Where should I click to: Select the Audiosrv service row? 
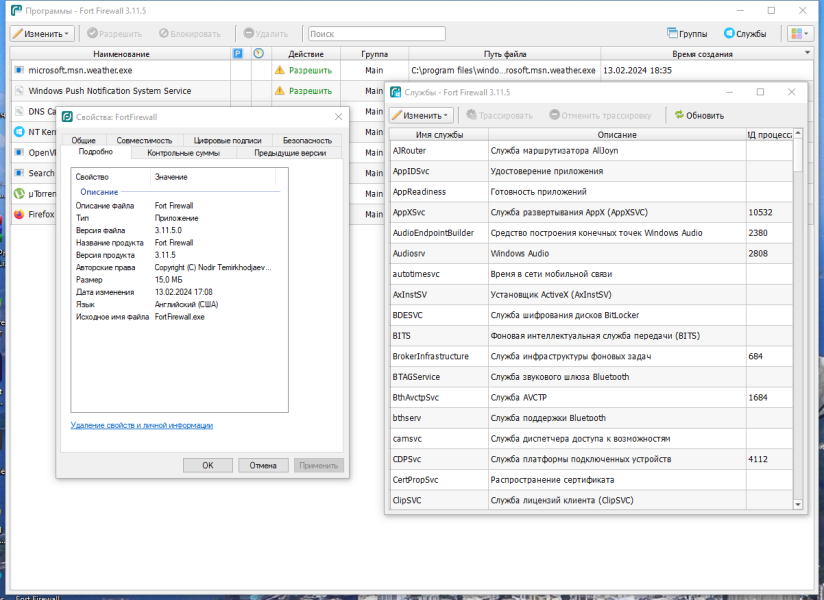[591, 253]
